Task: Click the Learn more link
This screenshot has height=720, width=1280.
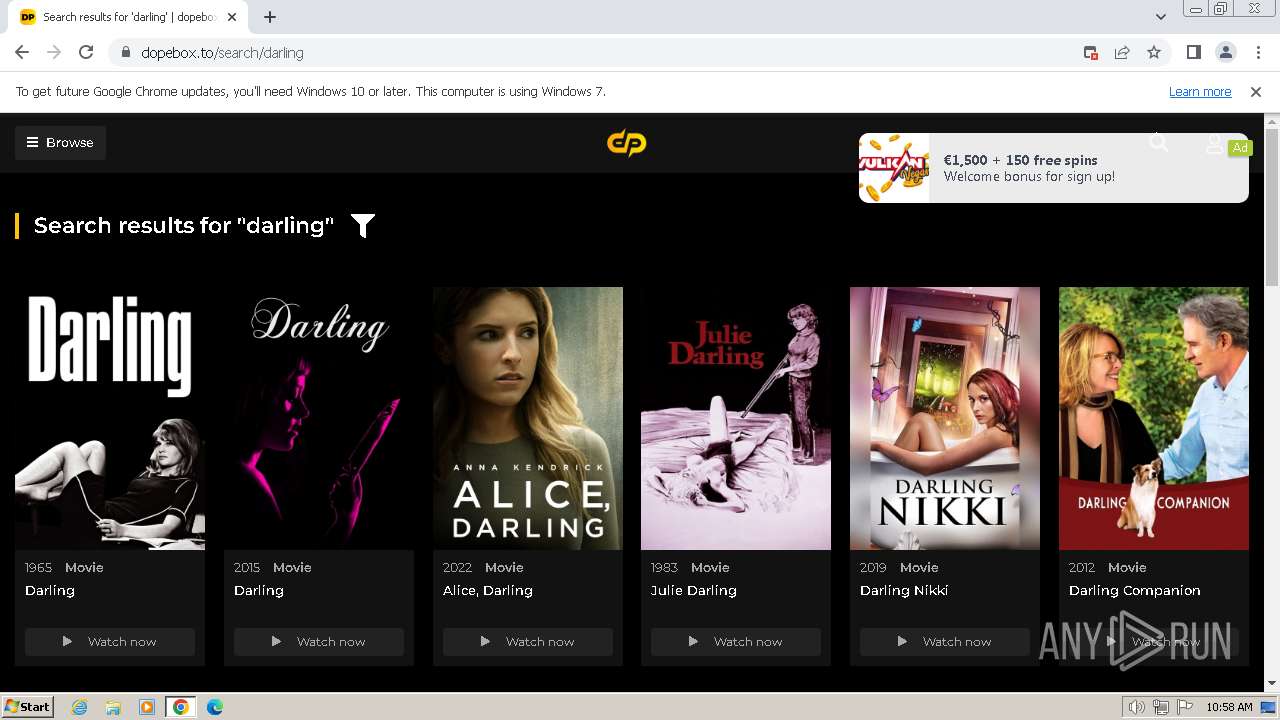Action: [1200, 91]
